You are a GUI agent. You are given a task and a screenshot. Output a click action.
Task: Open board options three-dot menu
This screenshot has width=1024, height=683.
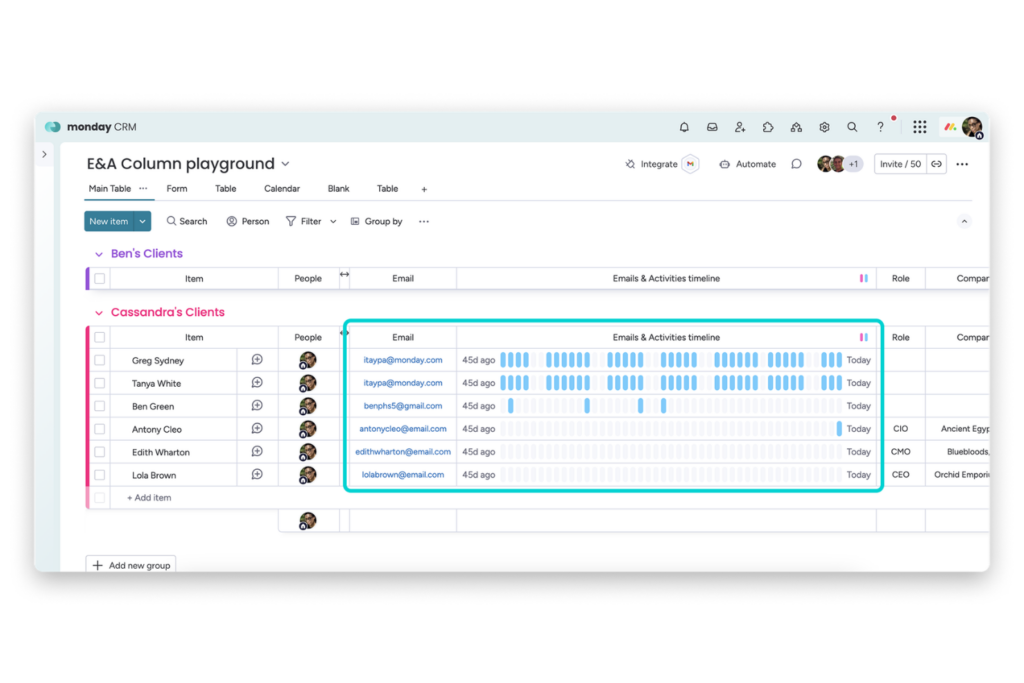962,164
